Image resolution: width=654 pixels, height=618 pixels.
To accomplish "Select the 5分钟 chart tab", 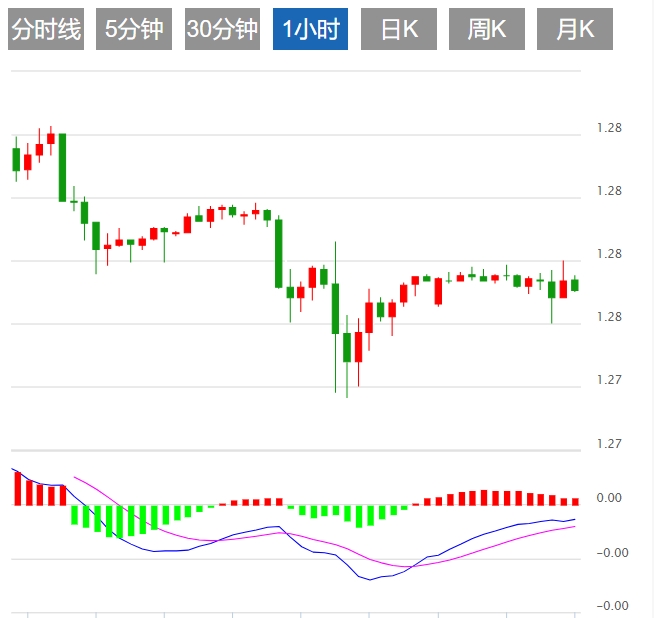I will point(133,30).
